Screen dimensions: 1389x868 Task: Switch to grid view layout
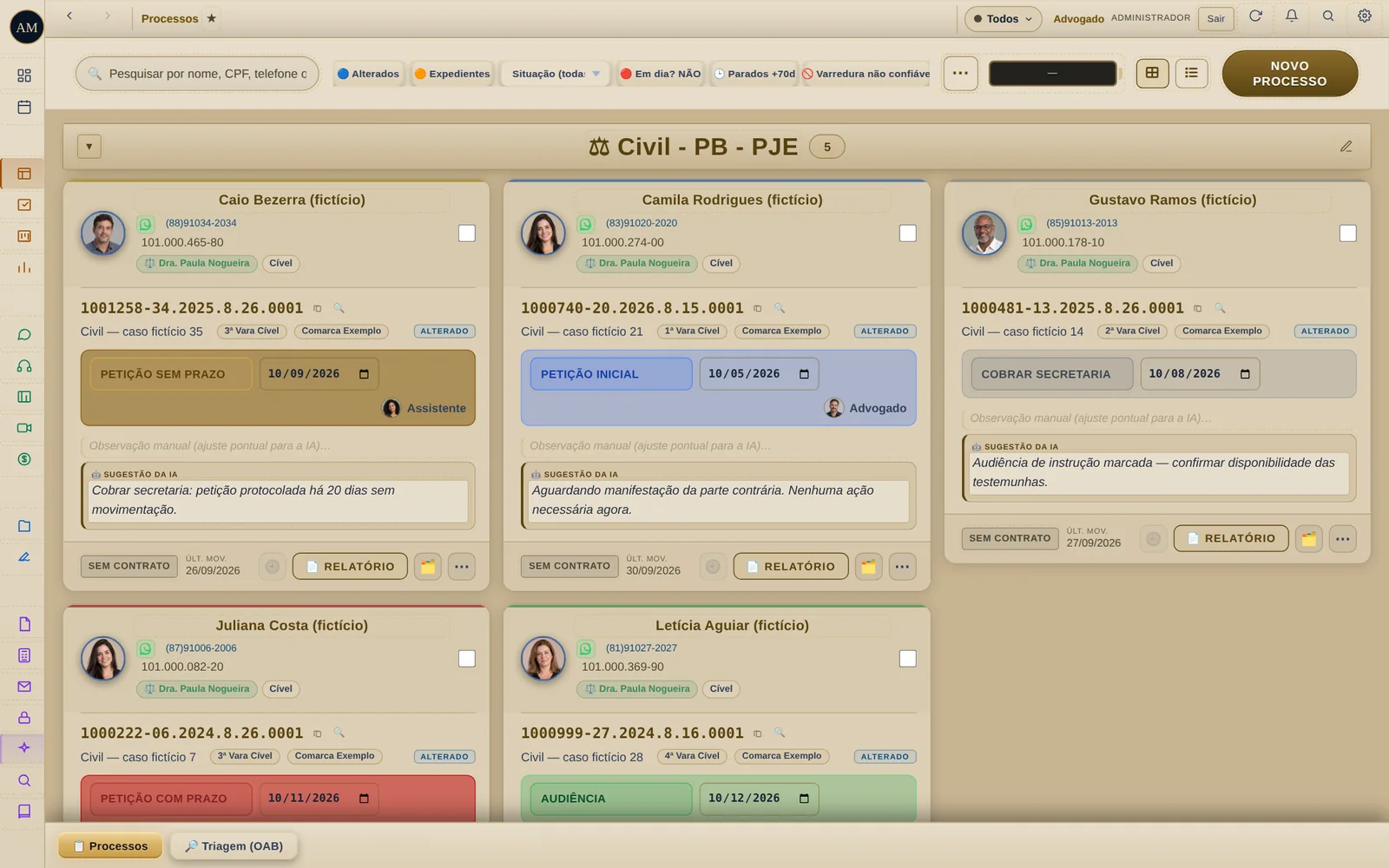coord(1152,73)
